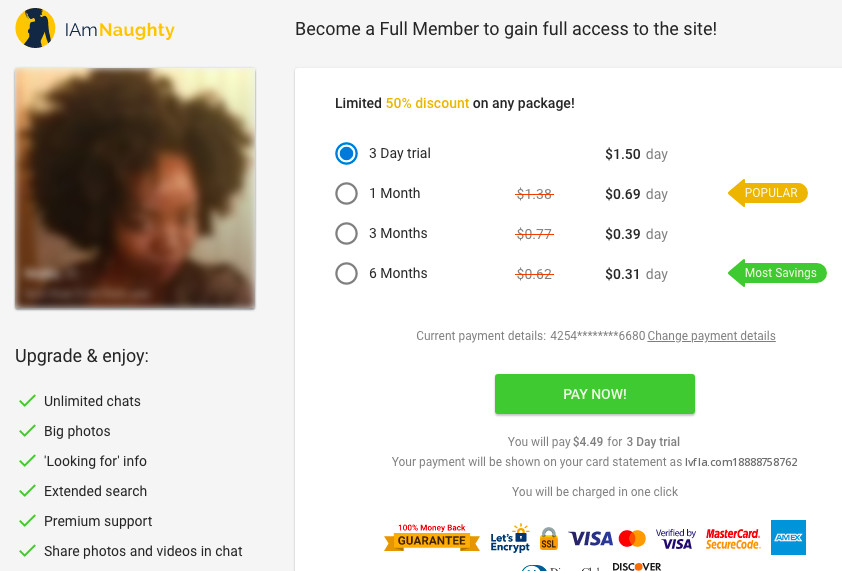Click the IAmNaughty silhouette logo icon
Screen dimensions: 842x571
(x=35, y=28)
